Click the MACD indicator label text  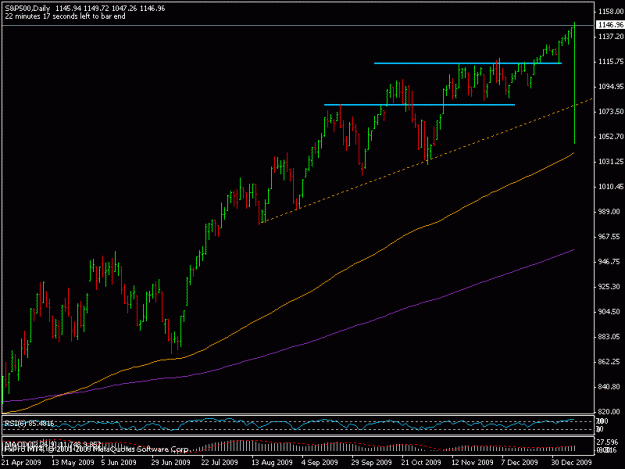pos(52,443)
